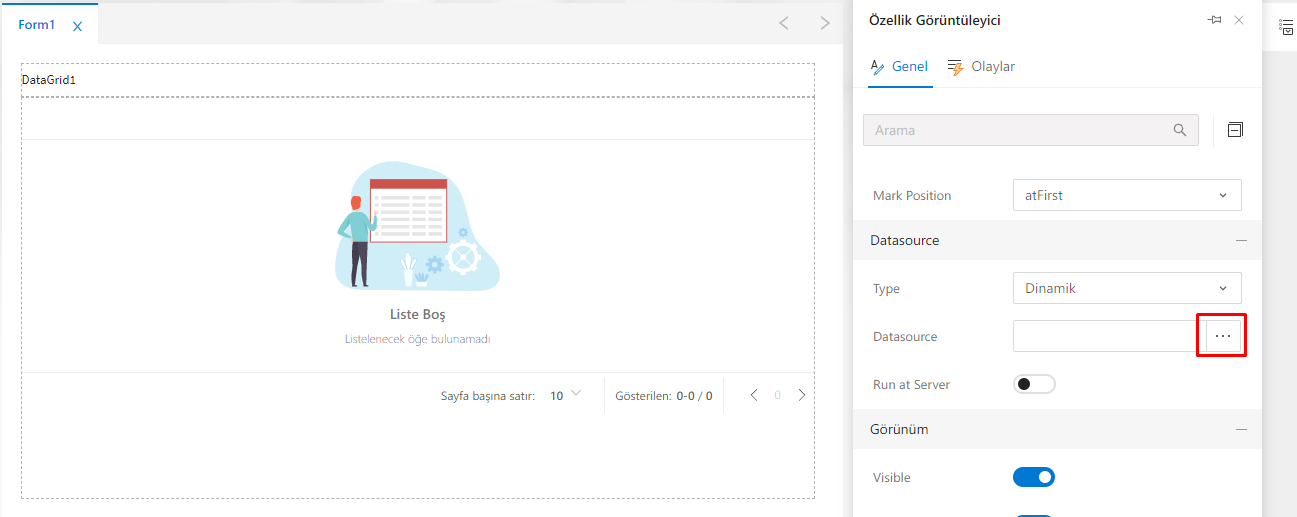The image size is (1297, 517).
Task: Close the Form1 tab with X
Action: tap(78, 26)
